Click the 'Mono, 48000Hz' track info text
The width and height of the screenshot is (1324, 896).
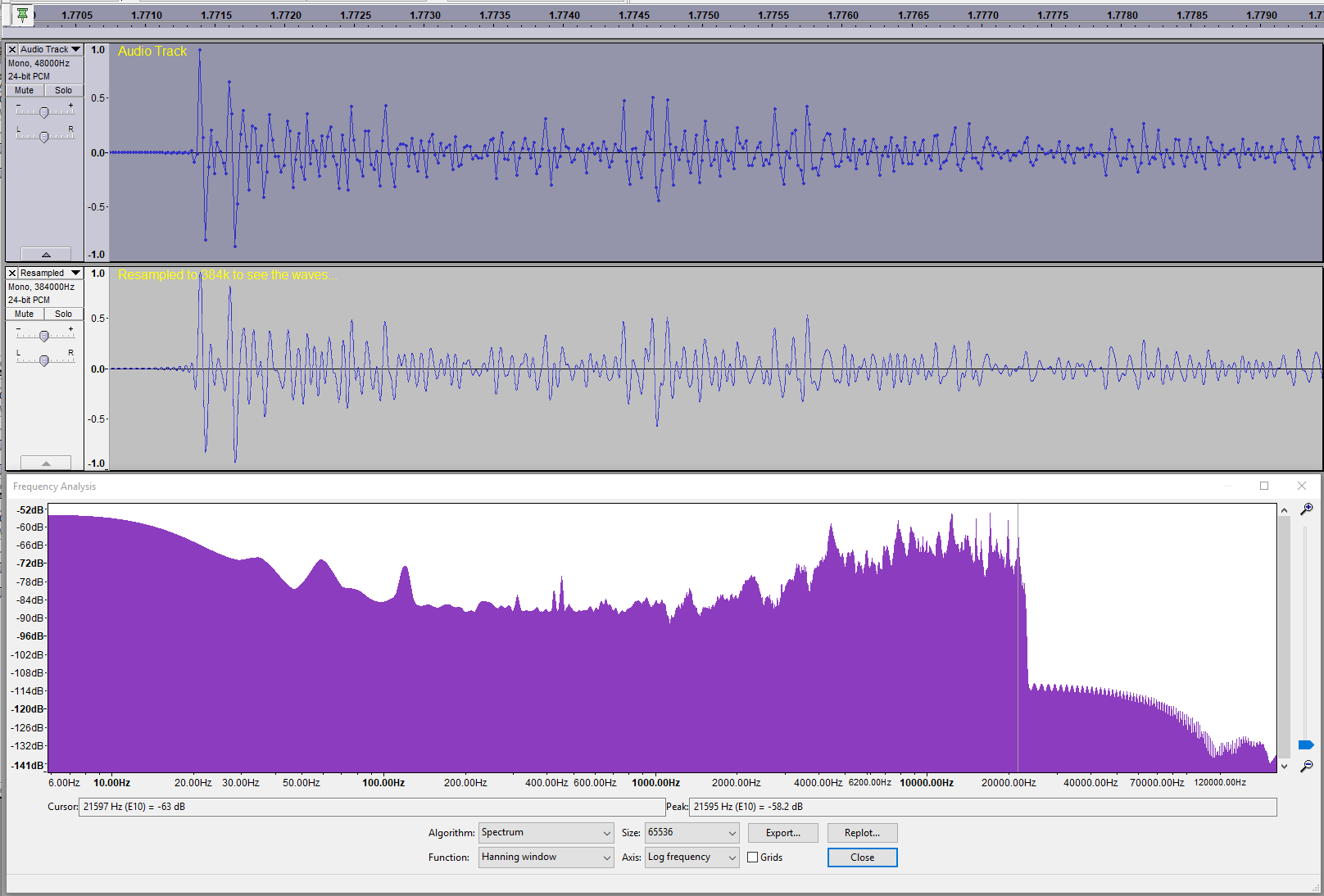39,63
